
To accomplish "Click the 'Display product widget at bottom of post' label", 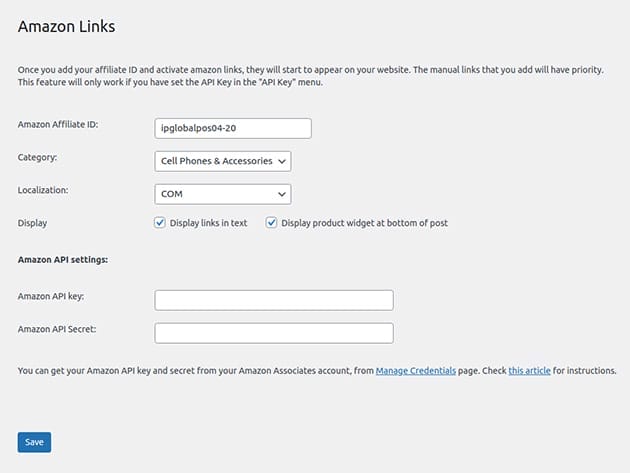I will tap(364, 223).
